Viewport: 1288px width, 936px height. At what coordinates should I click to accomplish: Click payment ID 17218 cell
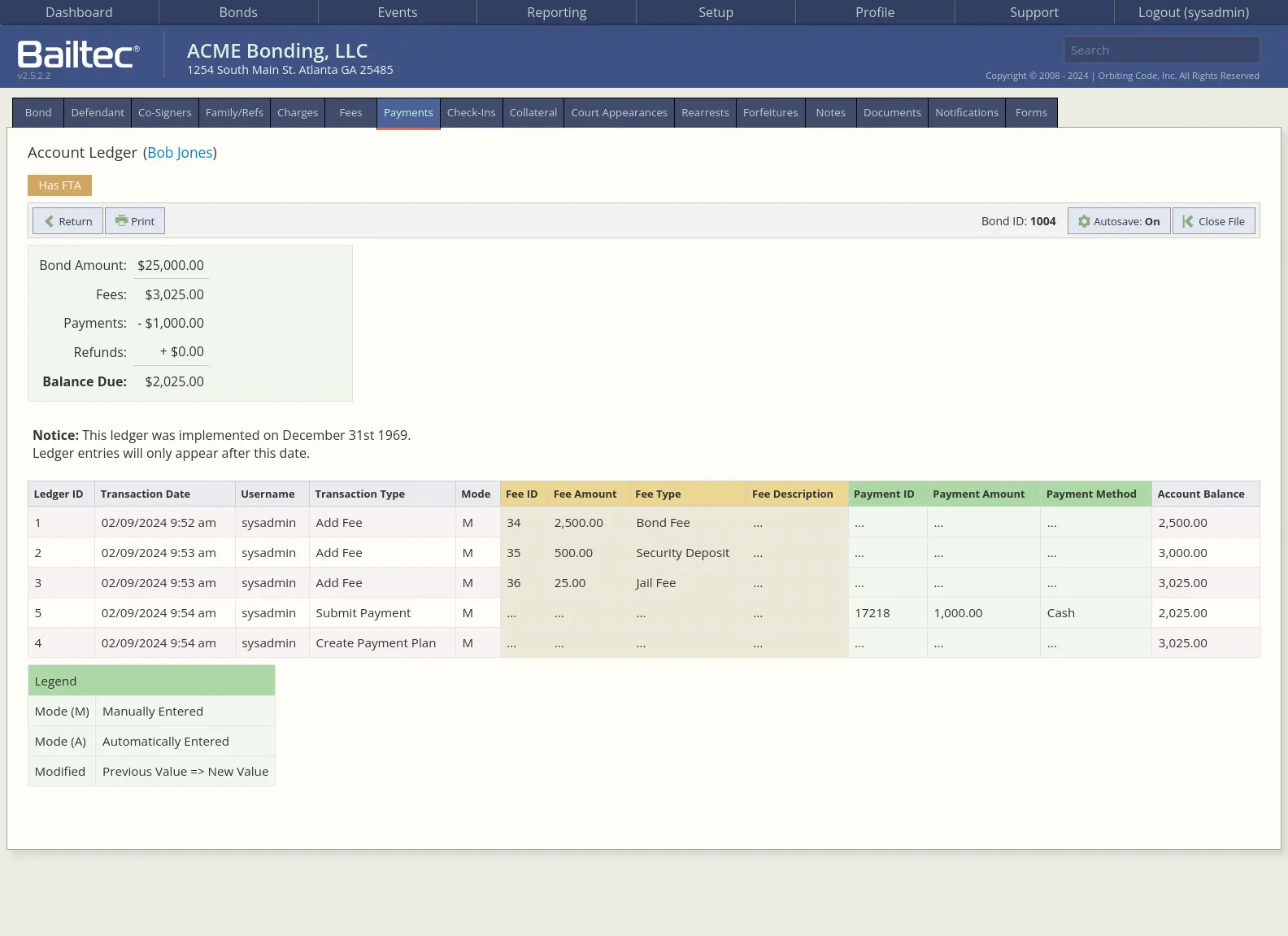click(887, 613)
